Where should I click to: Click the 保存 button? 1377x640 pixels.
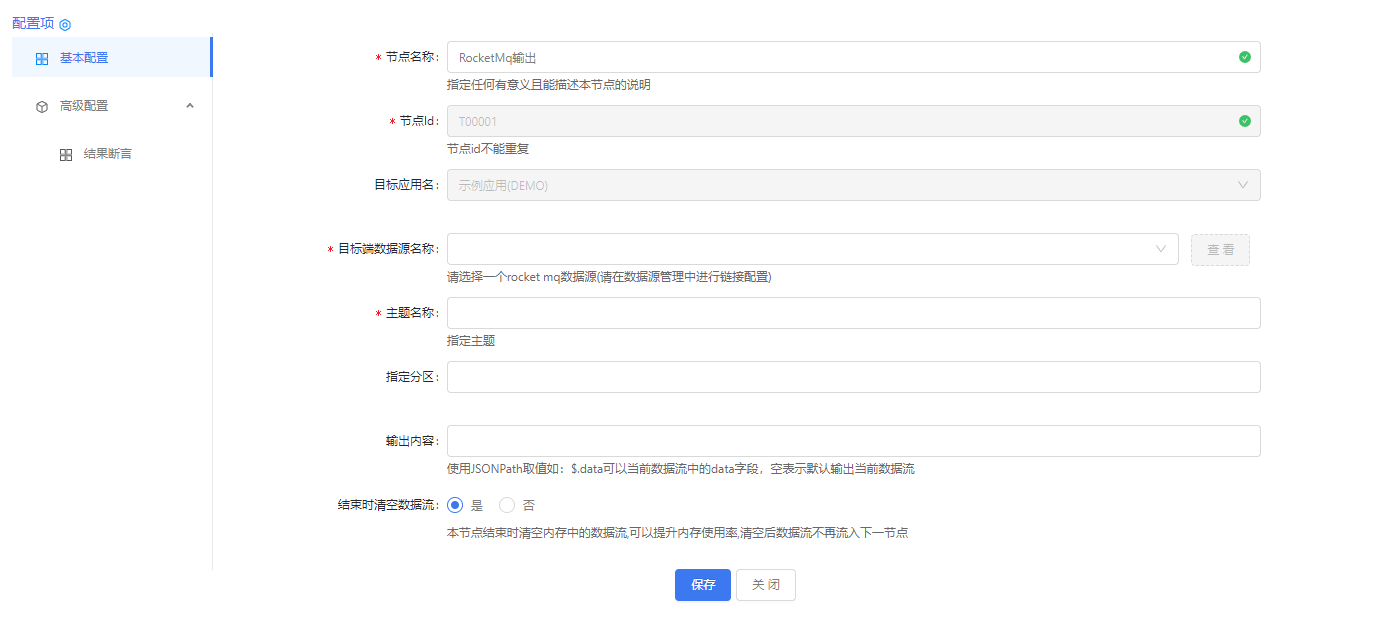pyautogui.click(x=702, y=585)
